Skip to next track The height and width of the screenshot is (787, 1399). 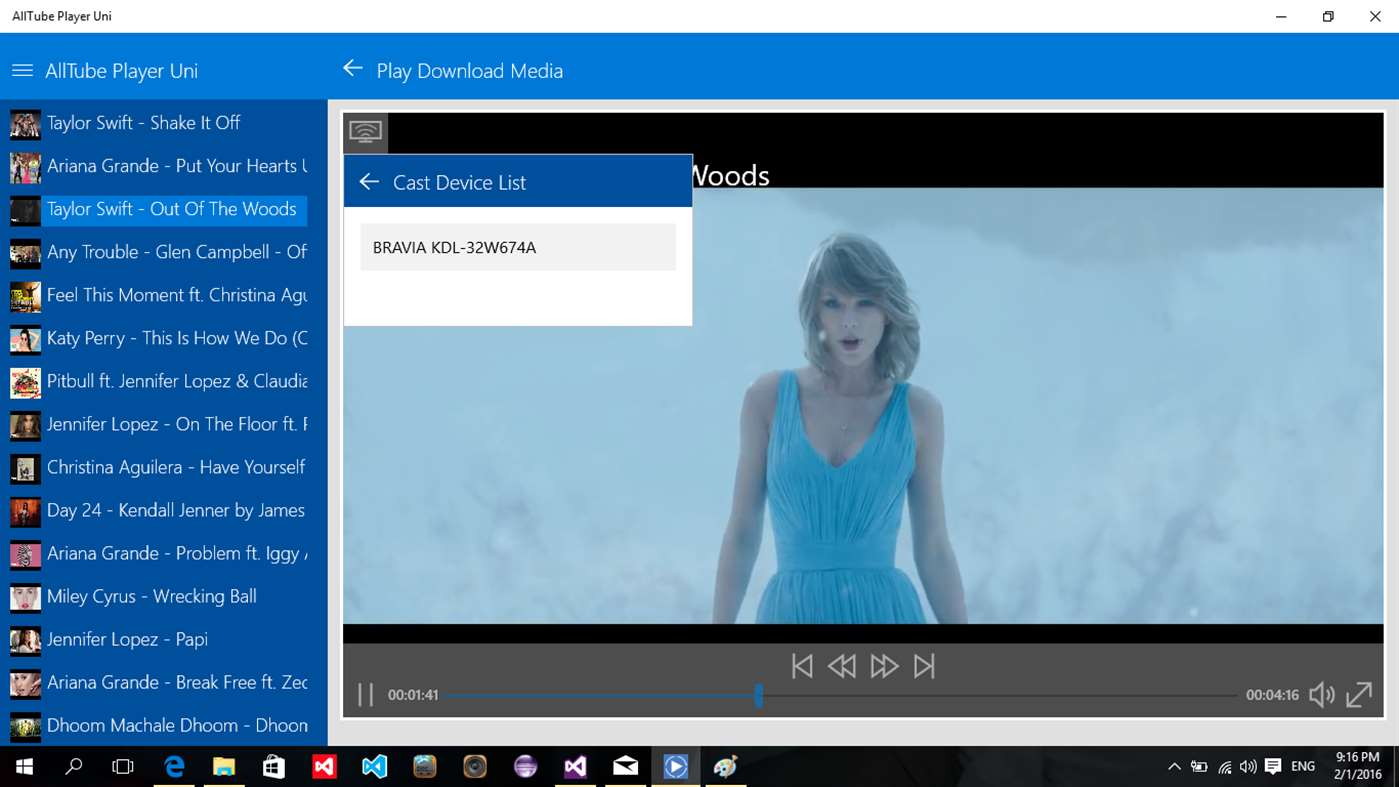pos(924,666)
